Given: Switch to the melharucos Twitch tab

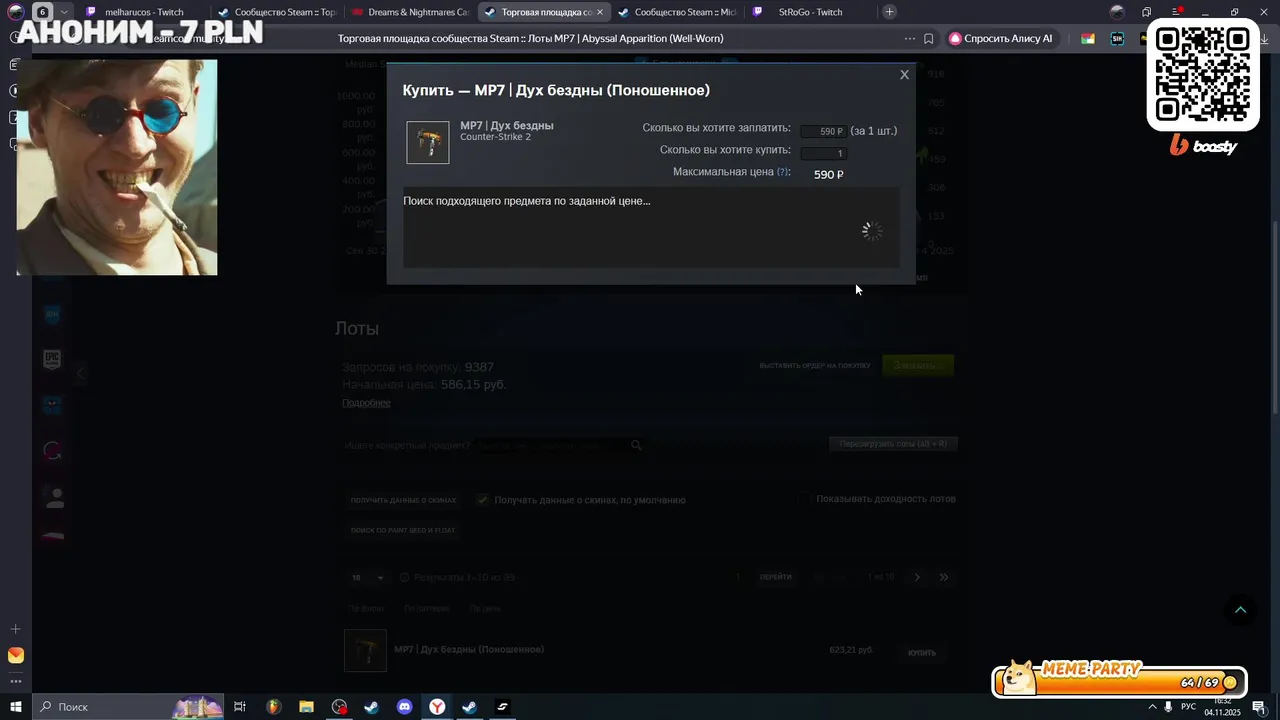Looking at the screenshot, I should click(x=144, y=12).
